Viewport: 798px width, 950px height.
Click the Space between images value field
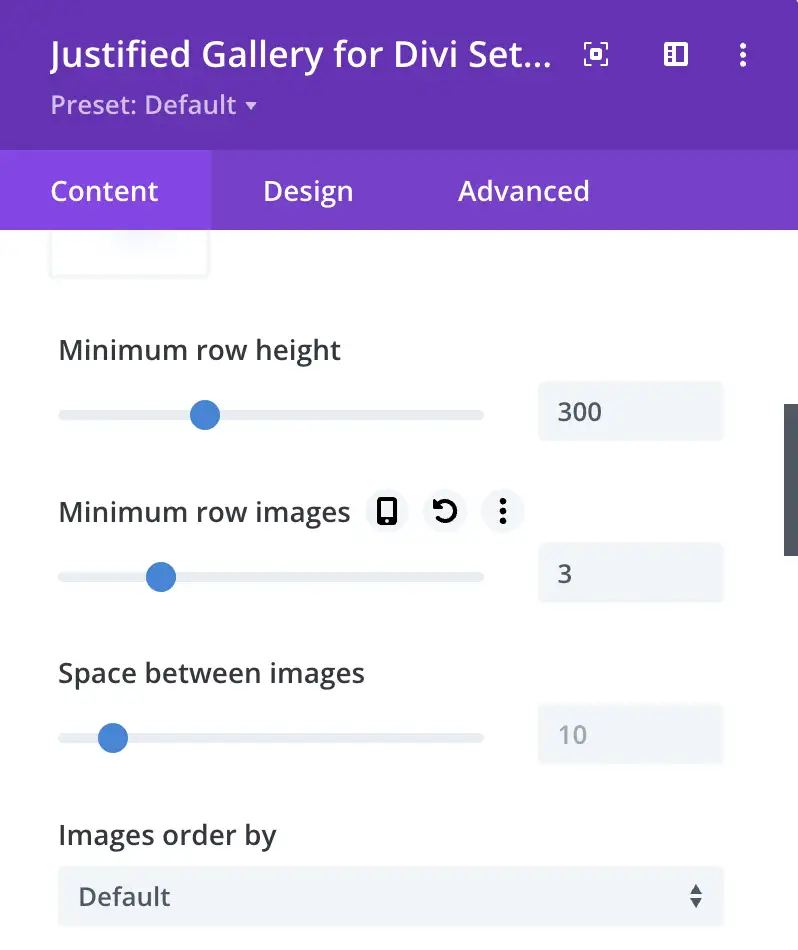[630, 735]
